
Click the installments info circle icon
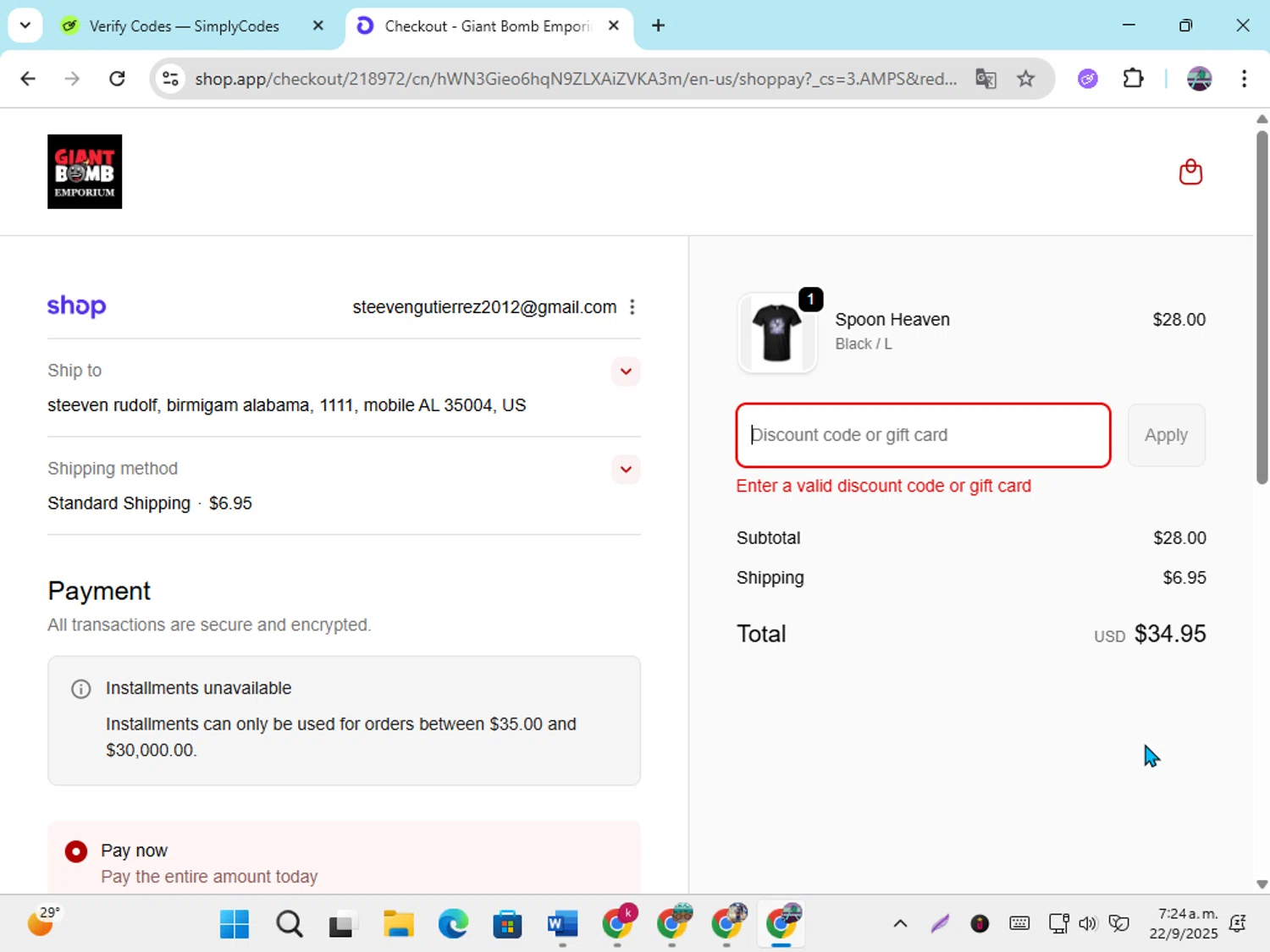pos(81,689)
